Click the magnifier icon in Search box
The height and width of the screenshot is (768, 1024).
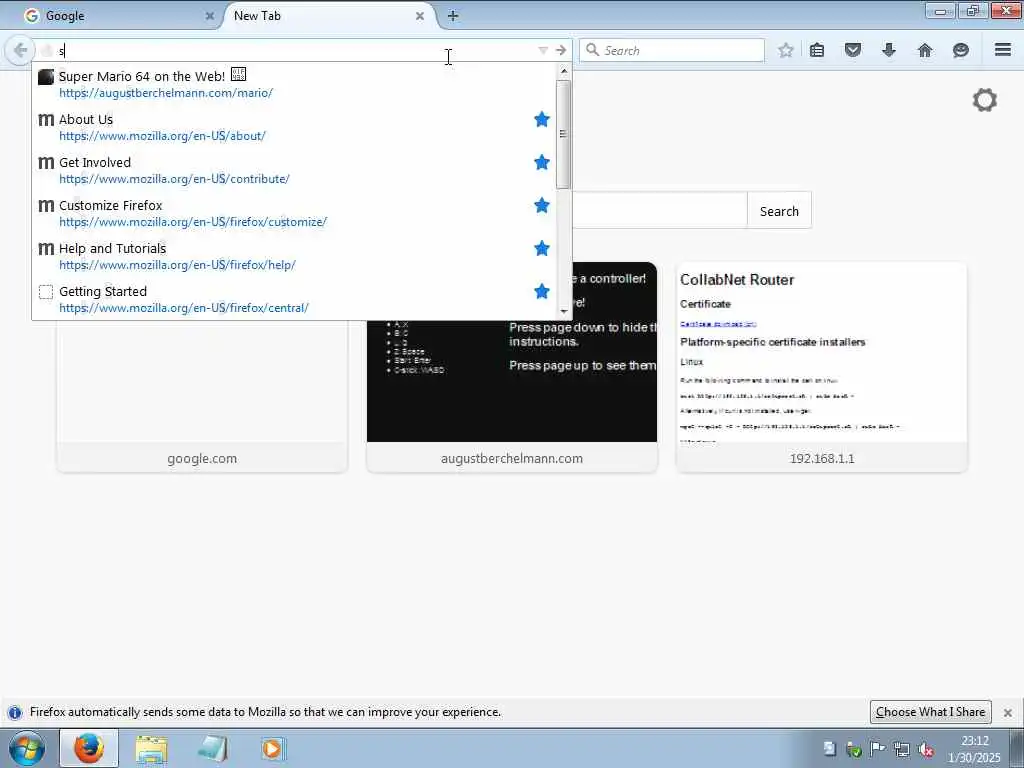pyautogui.click(x=592, y=50)
